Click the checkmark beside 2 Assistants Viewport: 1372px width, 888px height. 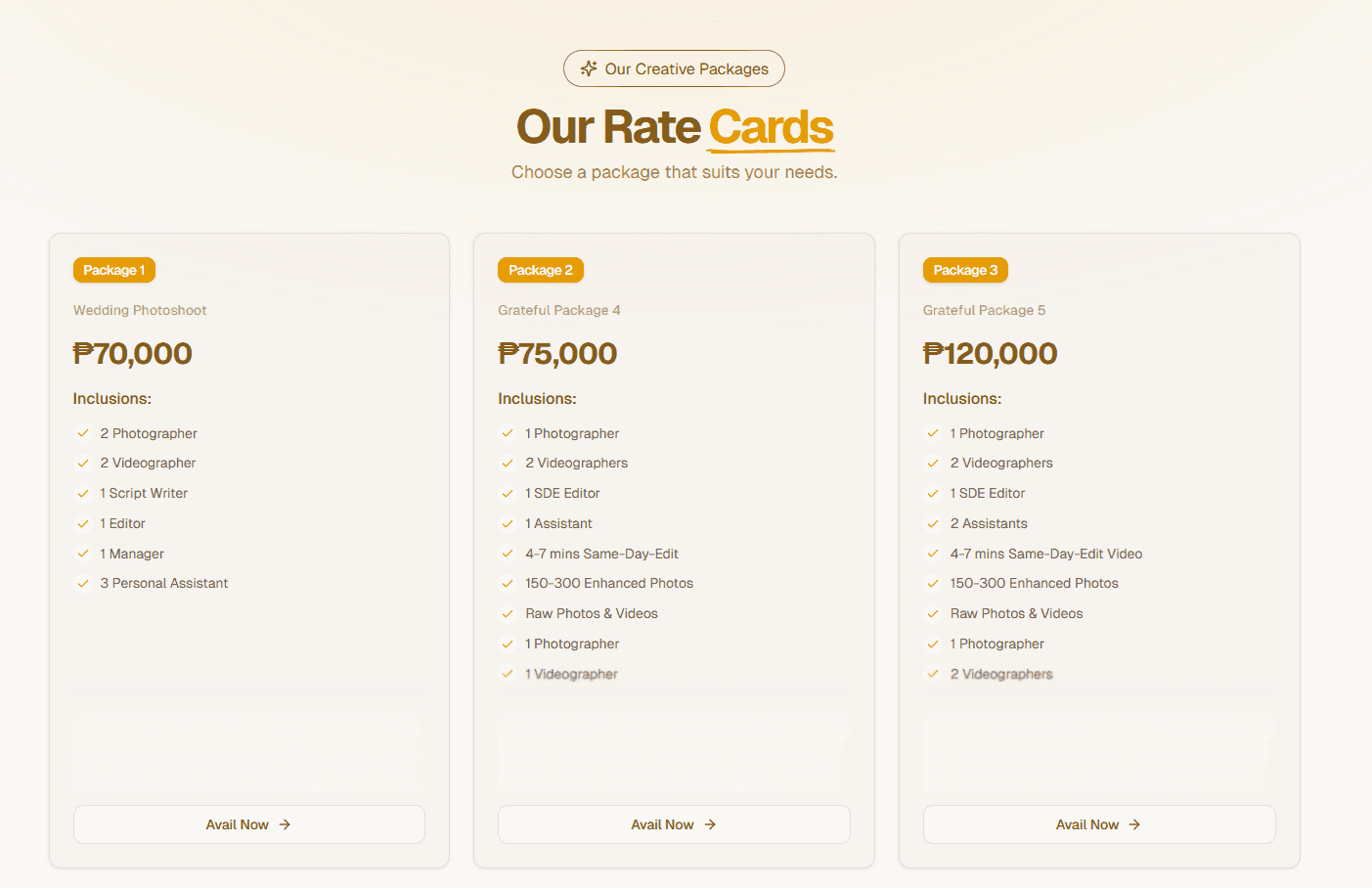click(933, 523)
